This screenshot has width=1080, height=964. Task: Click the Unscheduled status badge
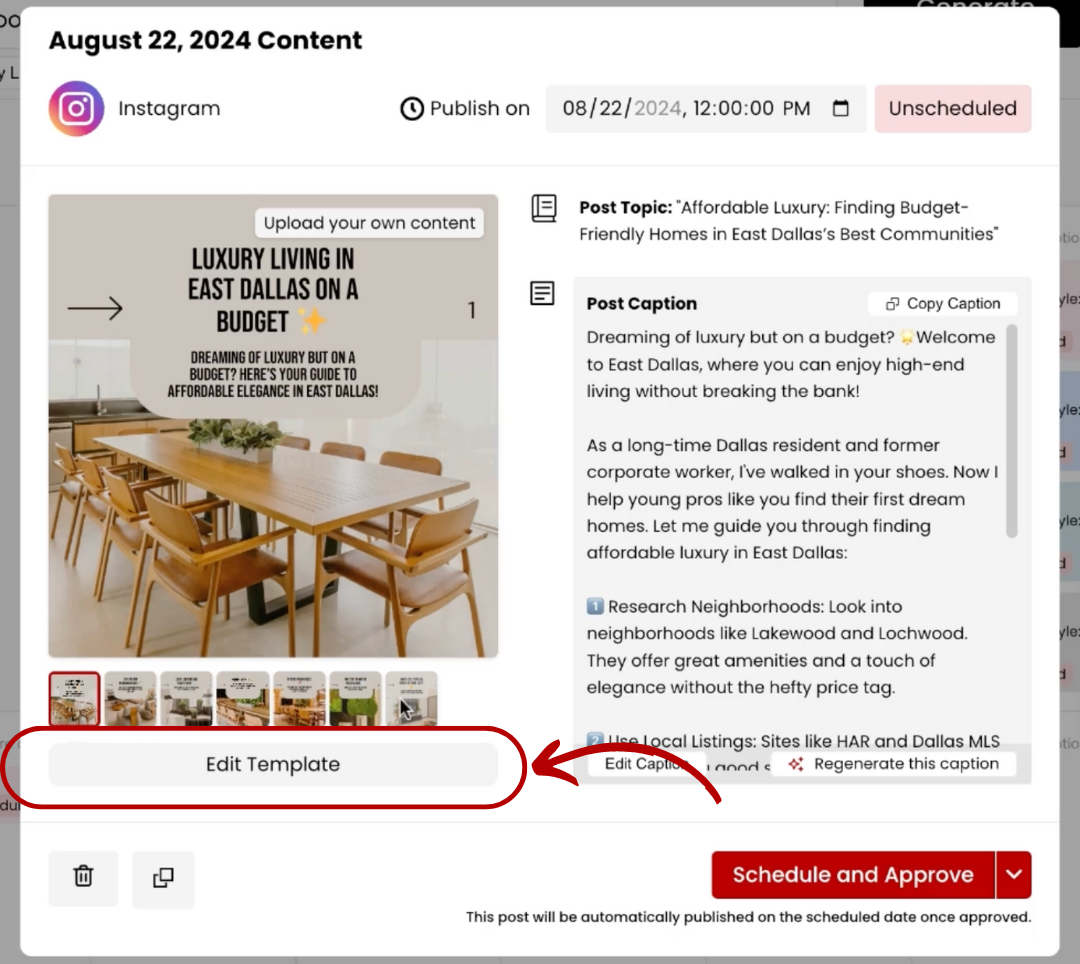(953, 109)
